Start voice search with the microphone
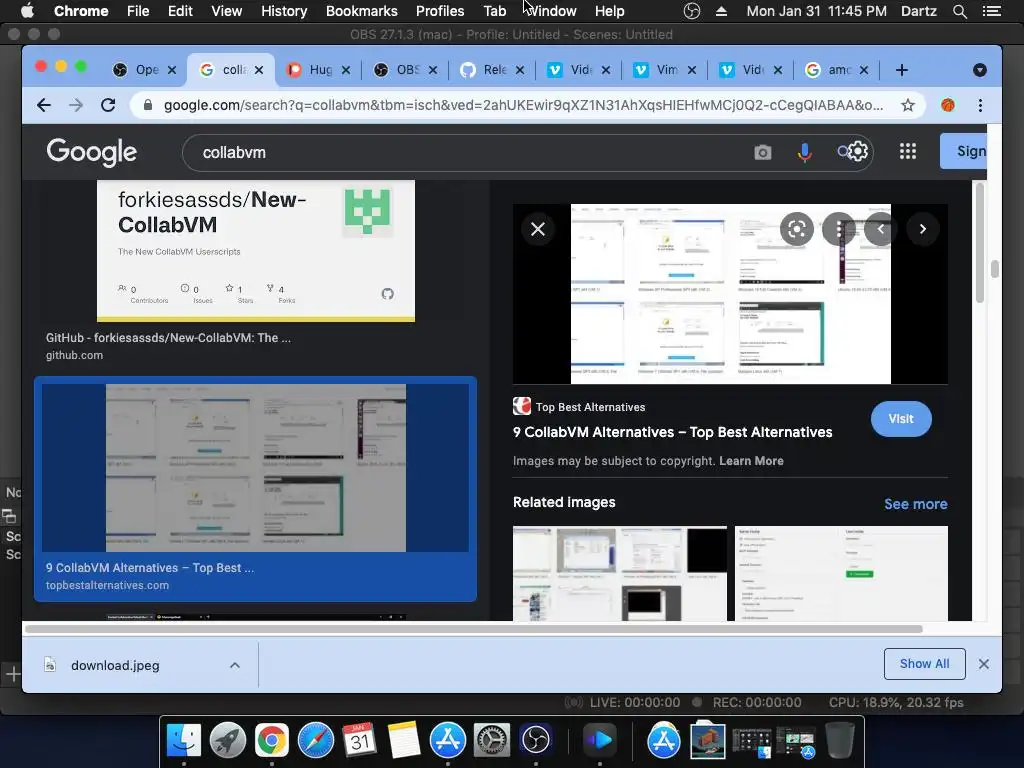Screen dimensions: 1024x768 click(x=805, y=152)
